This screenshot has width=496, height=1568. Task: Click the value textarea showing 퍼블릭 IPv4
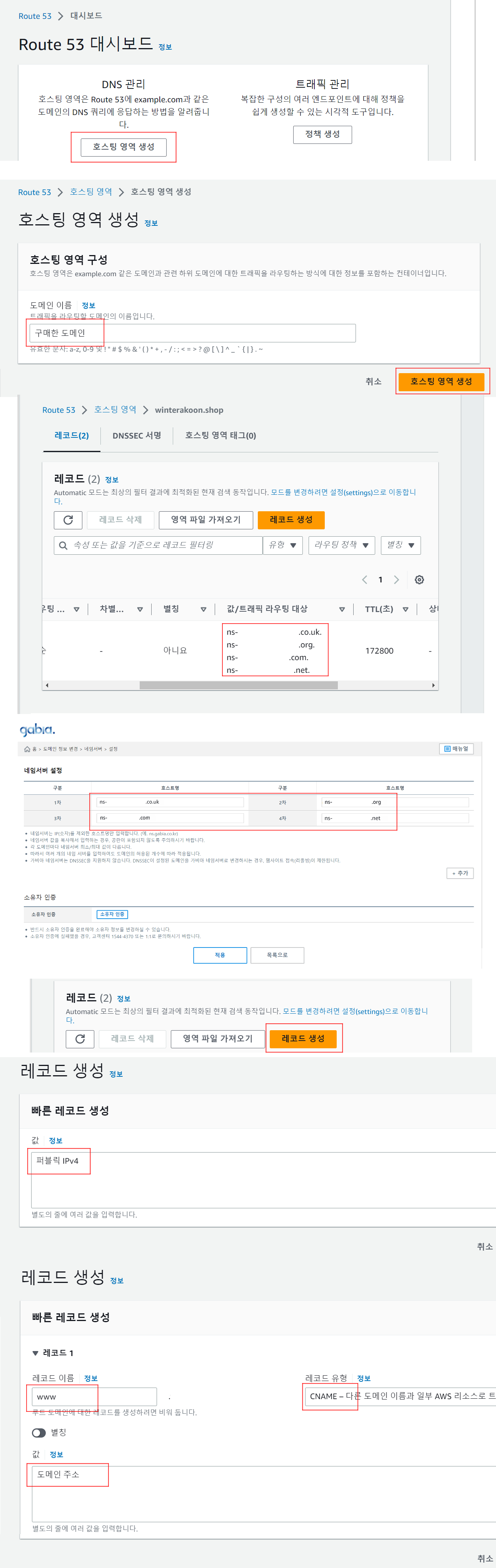264,1180
